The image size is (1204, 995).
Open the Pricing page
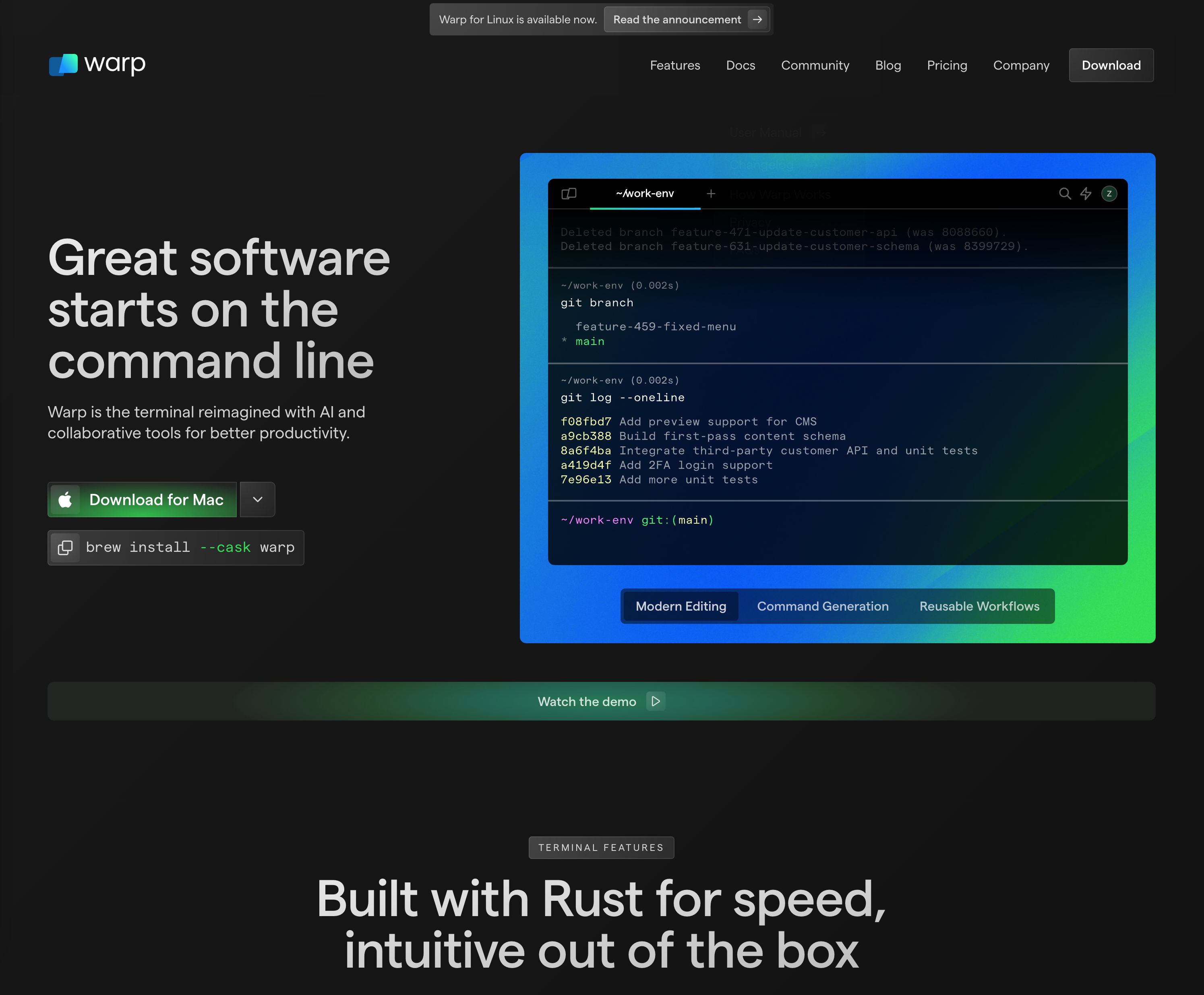[x=947, y=65]
